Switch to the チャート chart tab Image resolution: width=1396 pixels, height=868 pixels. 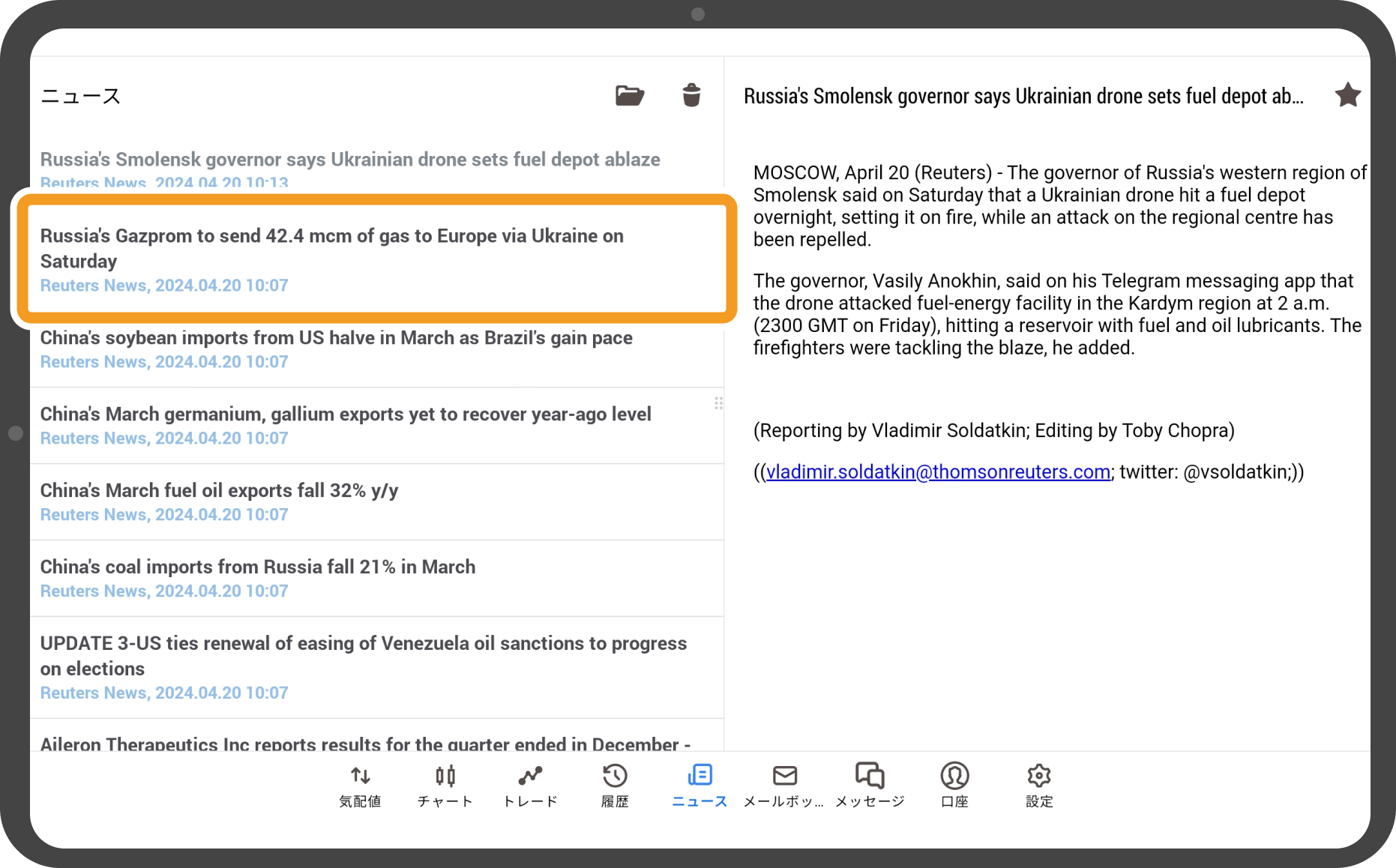tap(445, 786)
